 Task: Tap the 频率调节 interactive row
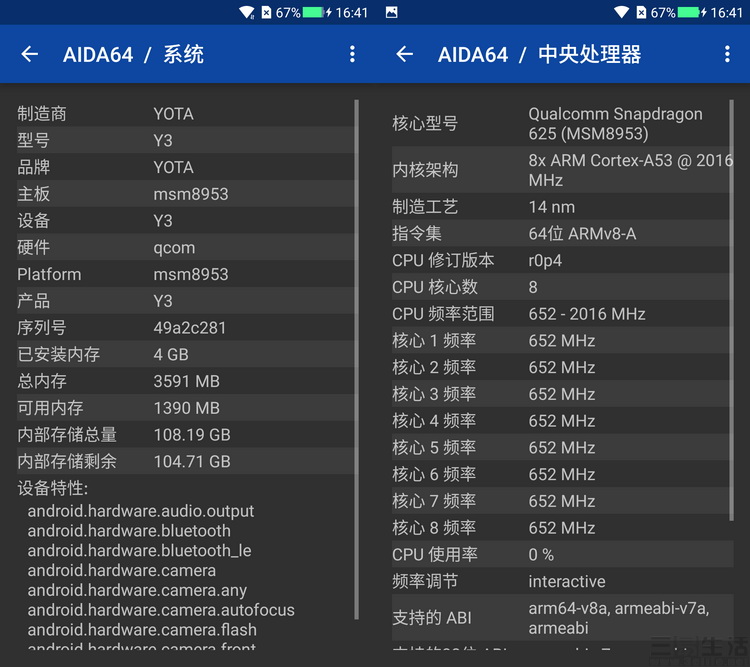[x=560, y=582]
